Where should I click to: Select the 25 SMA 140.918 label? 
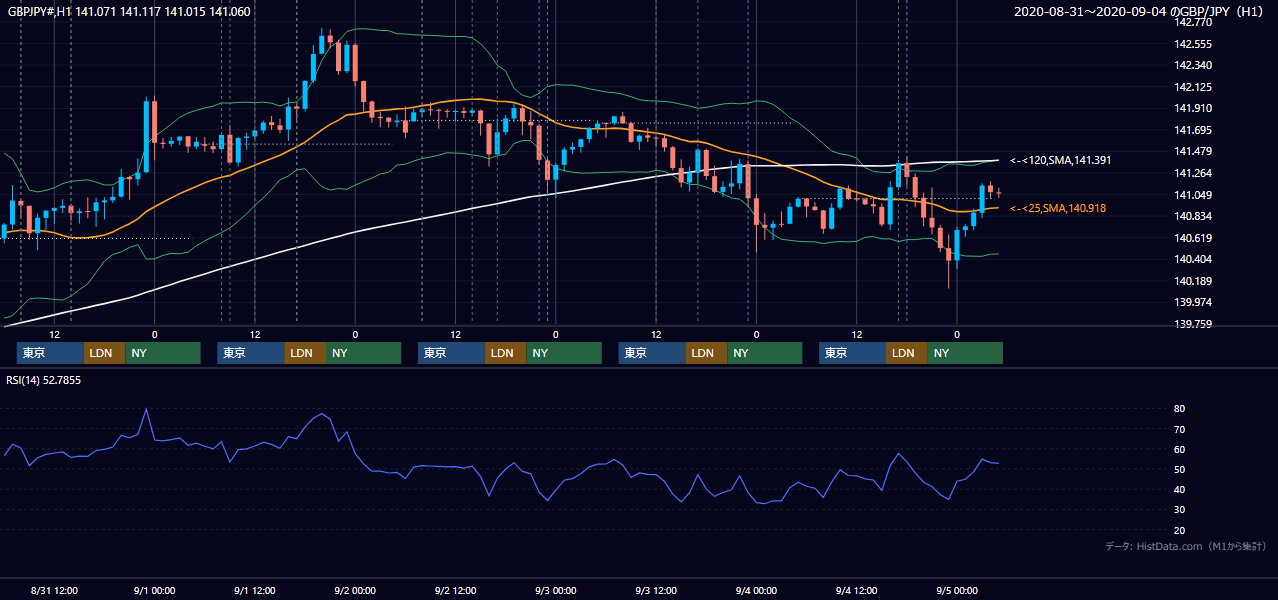[x=1059, y=208]
